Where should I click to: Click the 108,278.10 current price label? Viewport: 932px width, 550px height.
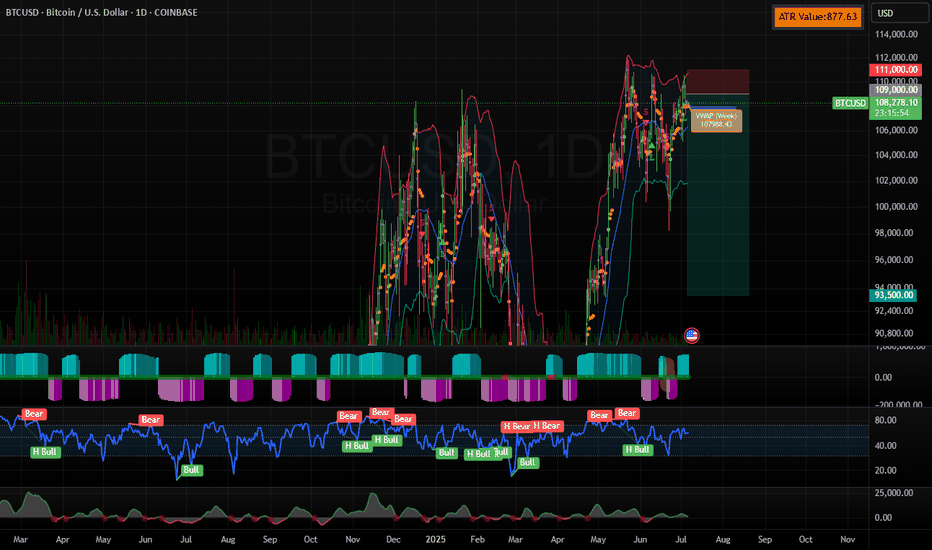coord(896,103)
